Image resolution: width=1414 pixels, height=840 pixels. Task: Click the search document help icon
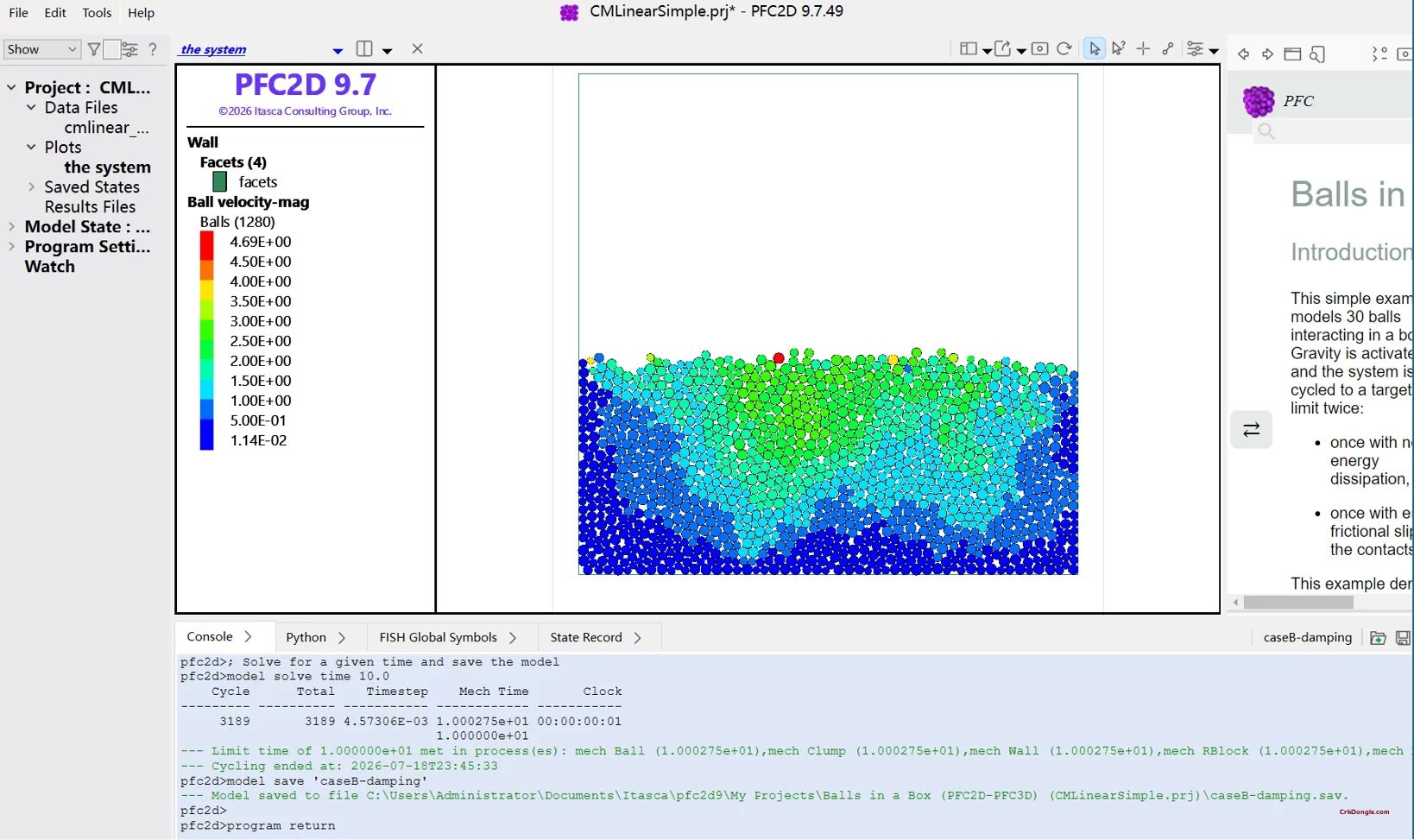1317,54
